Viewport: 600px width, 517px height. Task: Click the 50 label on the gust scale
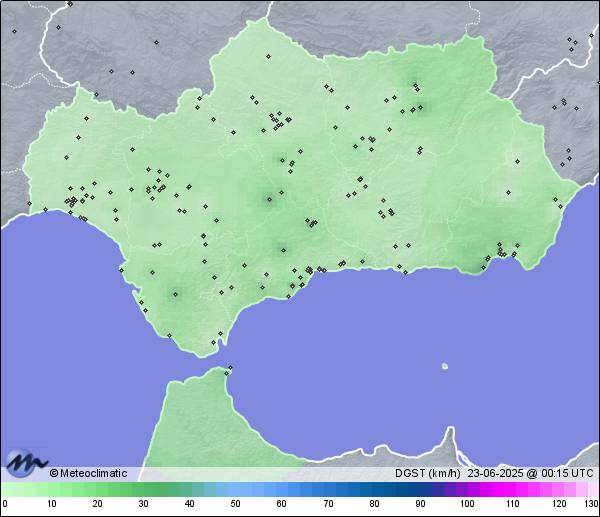pos(236,504)
